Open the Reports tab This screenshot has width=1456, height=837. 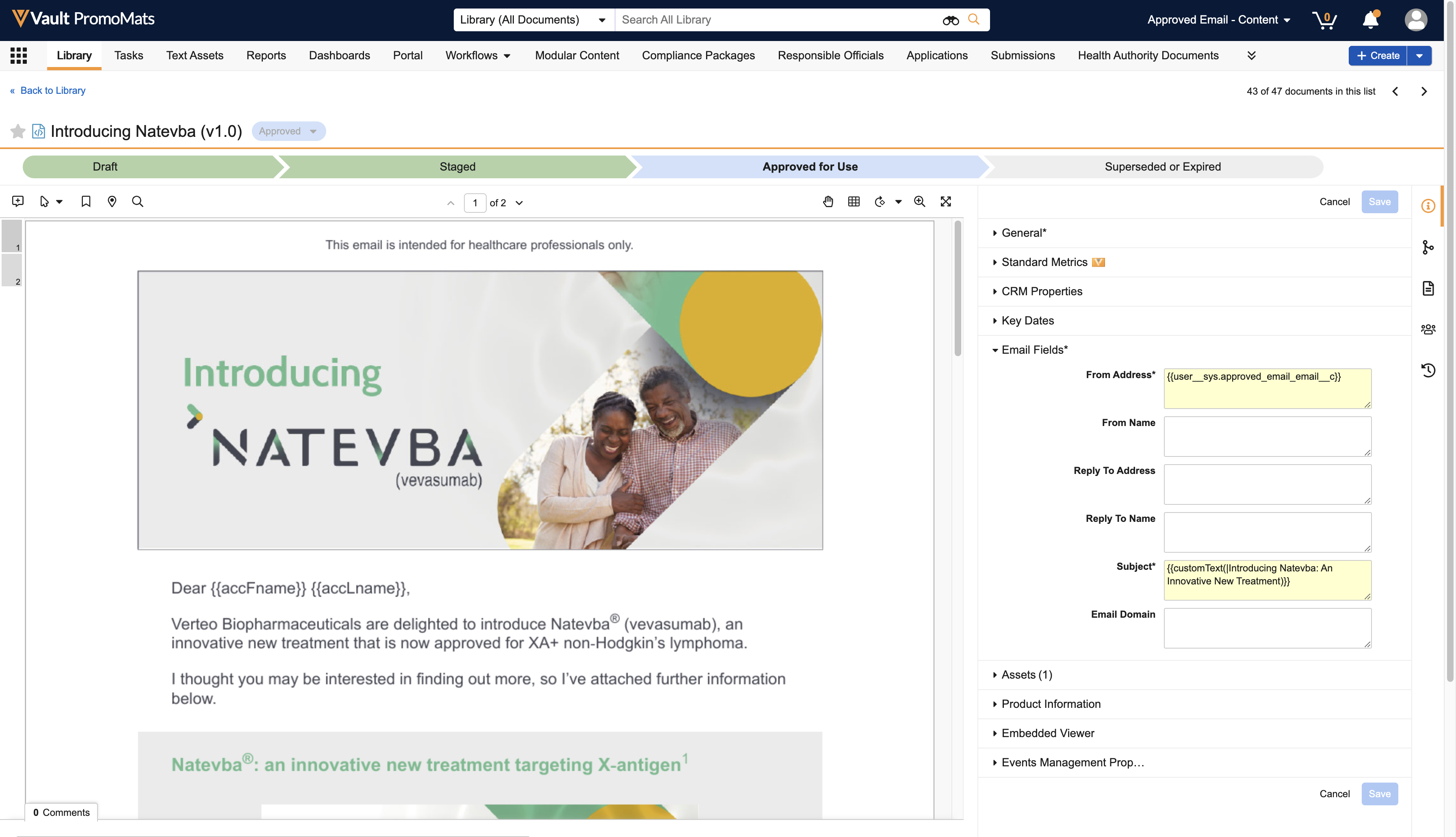pyautogui.click(x=266, y=55)
